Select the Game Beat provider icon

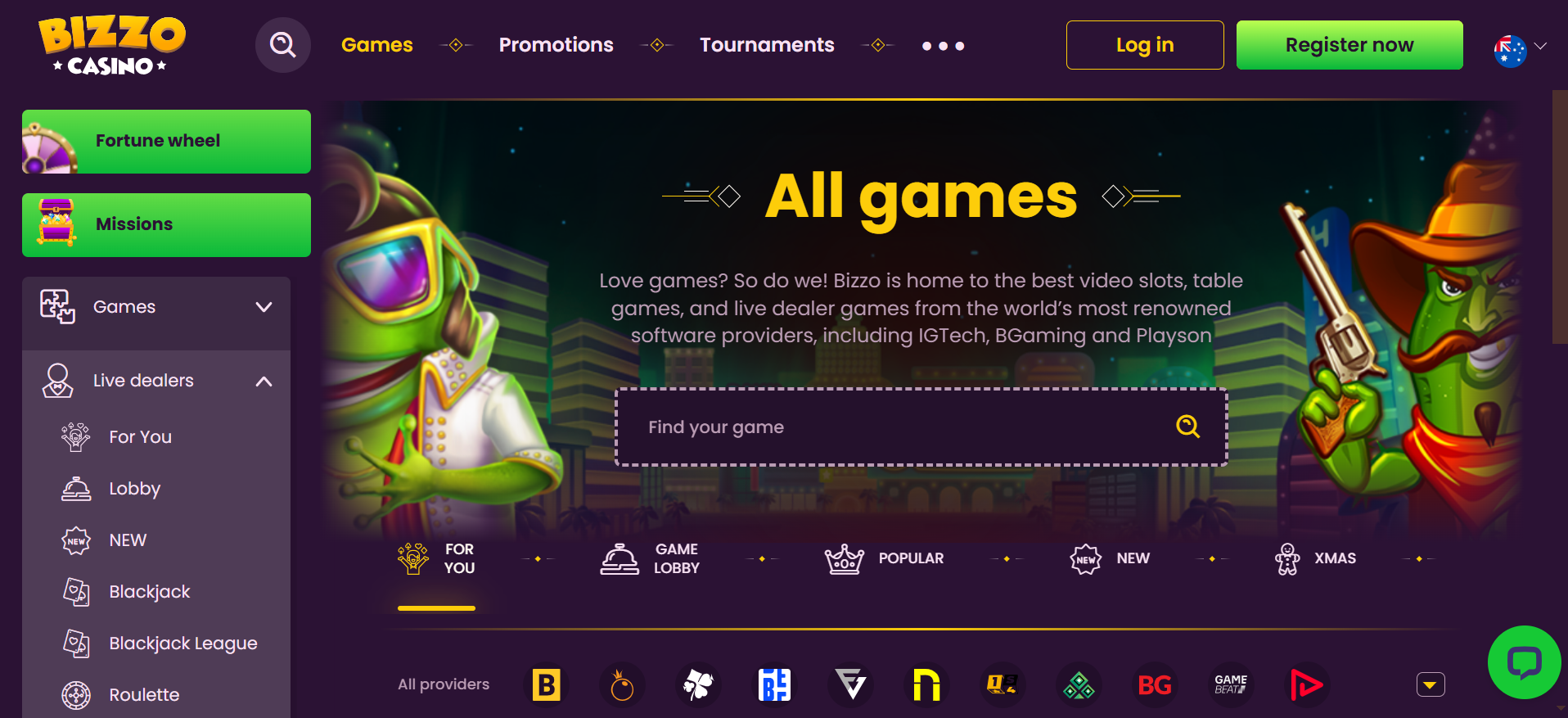(1231, 684)
